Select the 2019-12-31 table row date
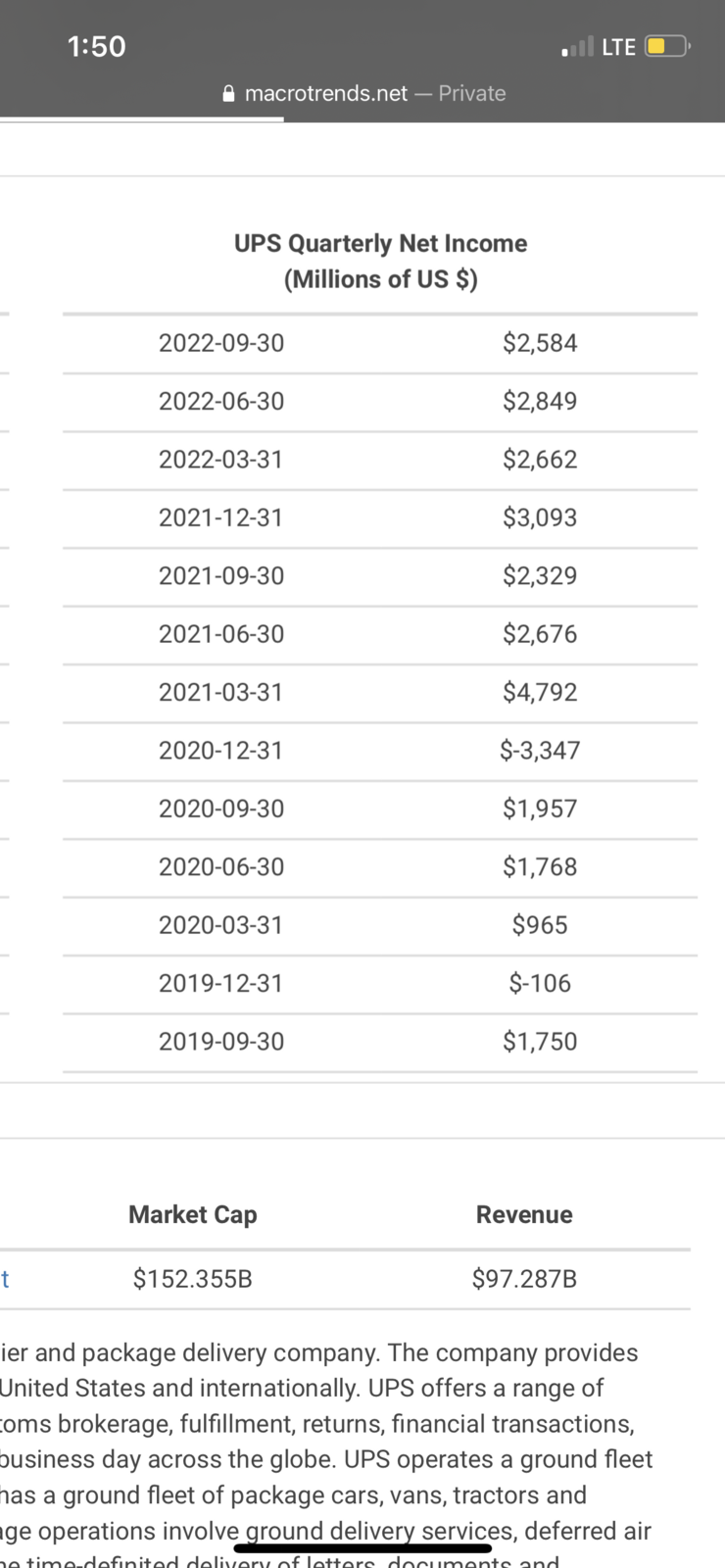The image size is (725, 1568). coord(221,983)
